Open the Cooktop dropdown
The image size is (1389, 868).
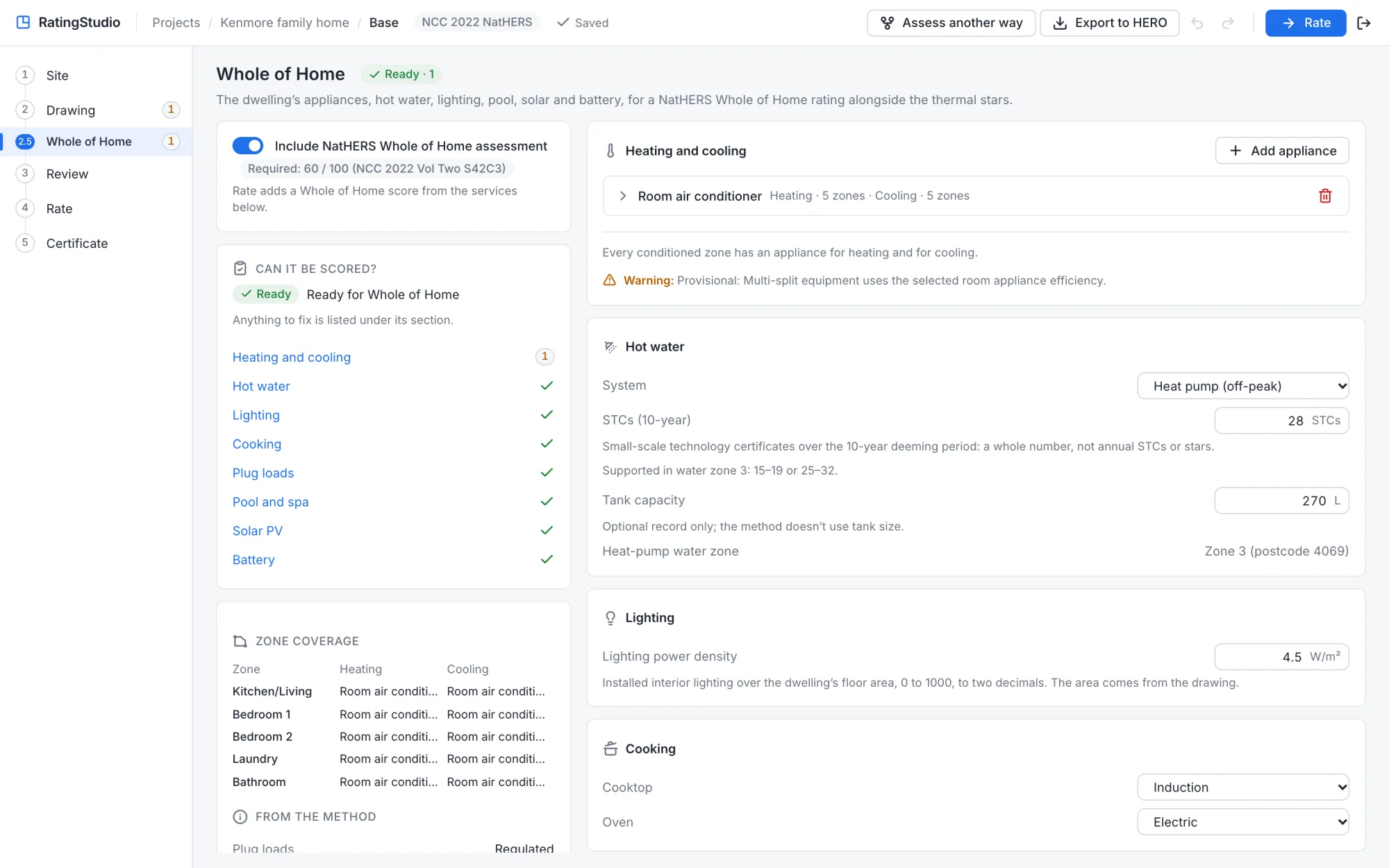(x=1243, y=787)
